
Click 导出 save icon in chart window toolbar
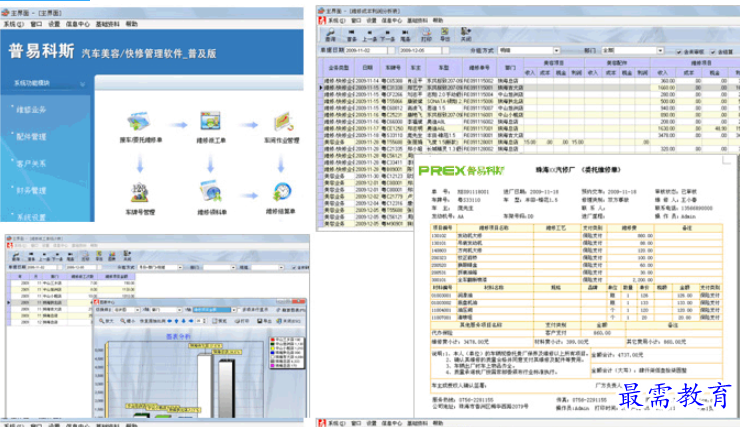(x=264, y=321)
